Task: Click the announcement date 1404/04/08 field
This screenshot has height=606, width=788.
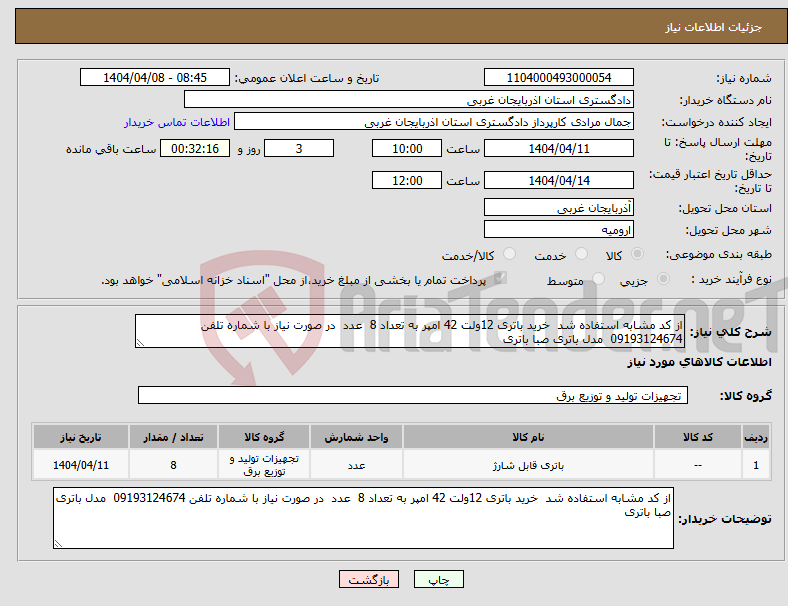Action: click(x=155, y=77)
